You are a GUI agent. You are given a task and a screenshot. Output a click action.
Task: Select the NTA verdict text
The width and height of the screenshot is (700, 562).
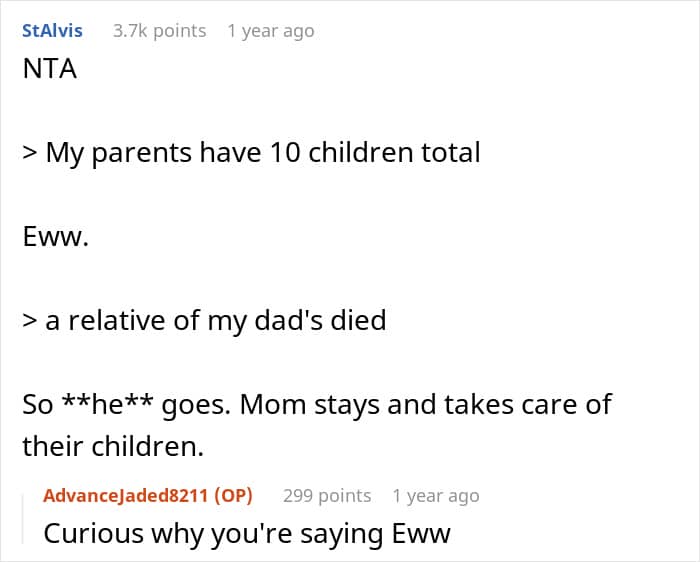pyautogui.click(x=50, y=69)
